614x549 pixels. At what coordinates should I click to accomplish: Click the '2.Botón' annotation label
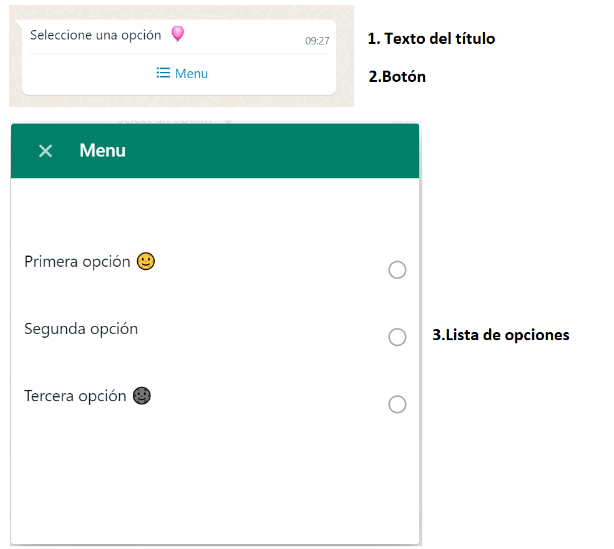397,77
